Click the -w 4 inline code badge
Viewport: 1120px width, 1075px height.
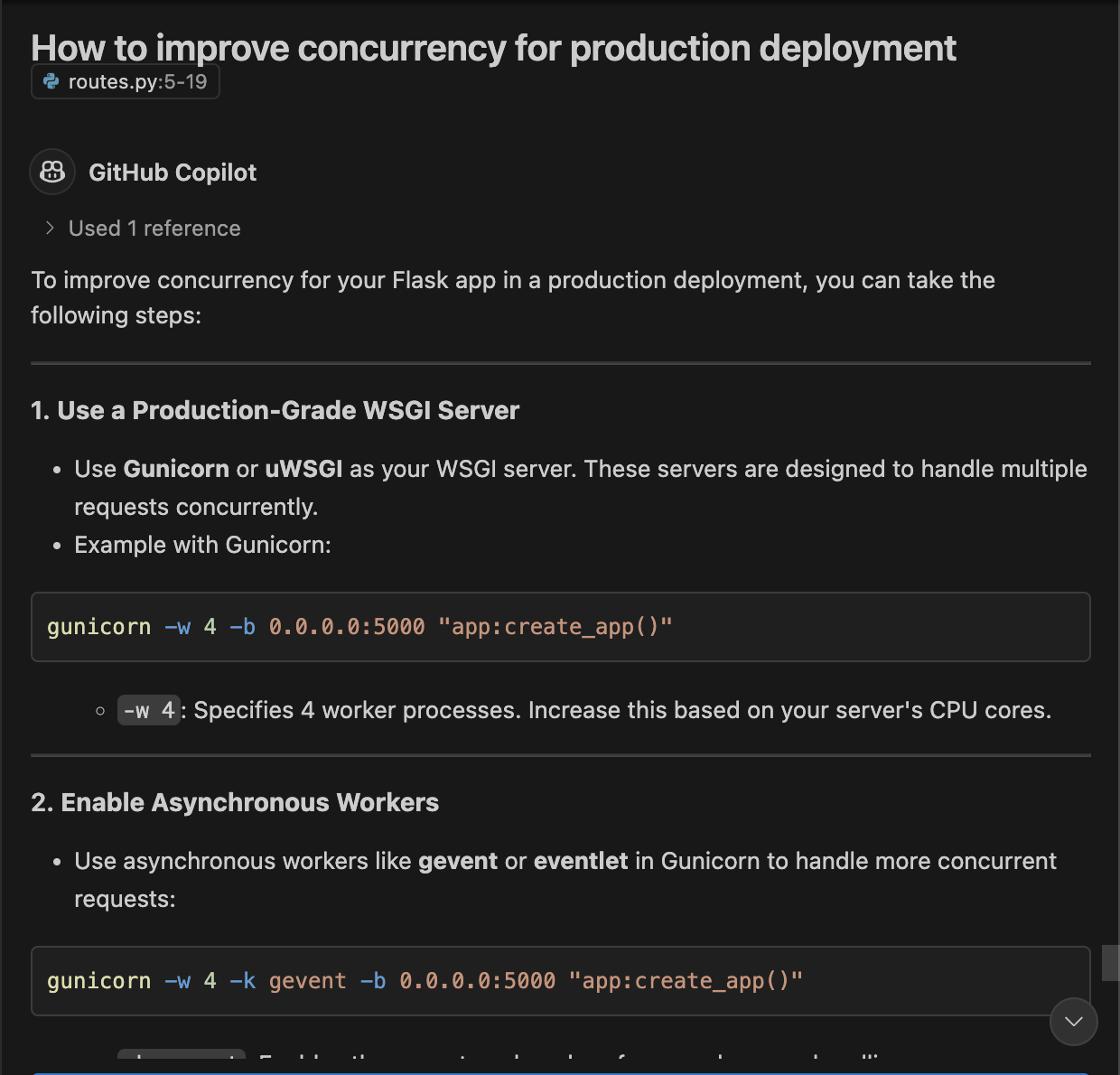pos(148,710)
